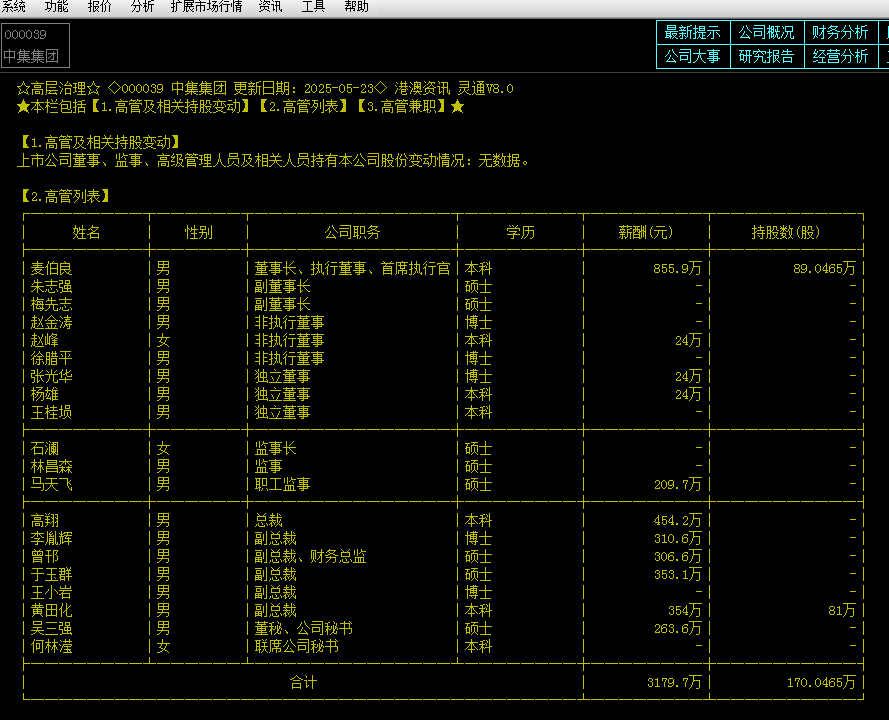Click the salary value 855.9万

(677, 268)
